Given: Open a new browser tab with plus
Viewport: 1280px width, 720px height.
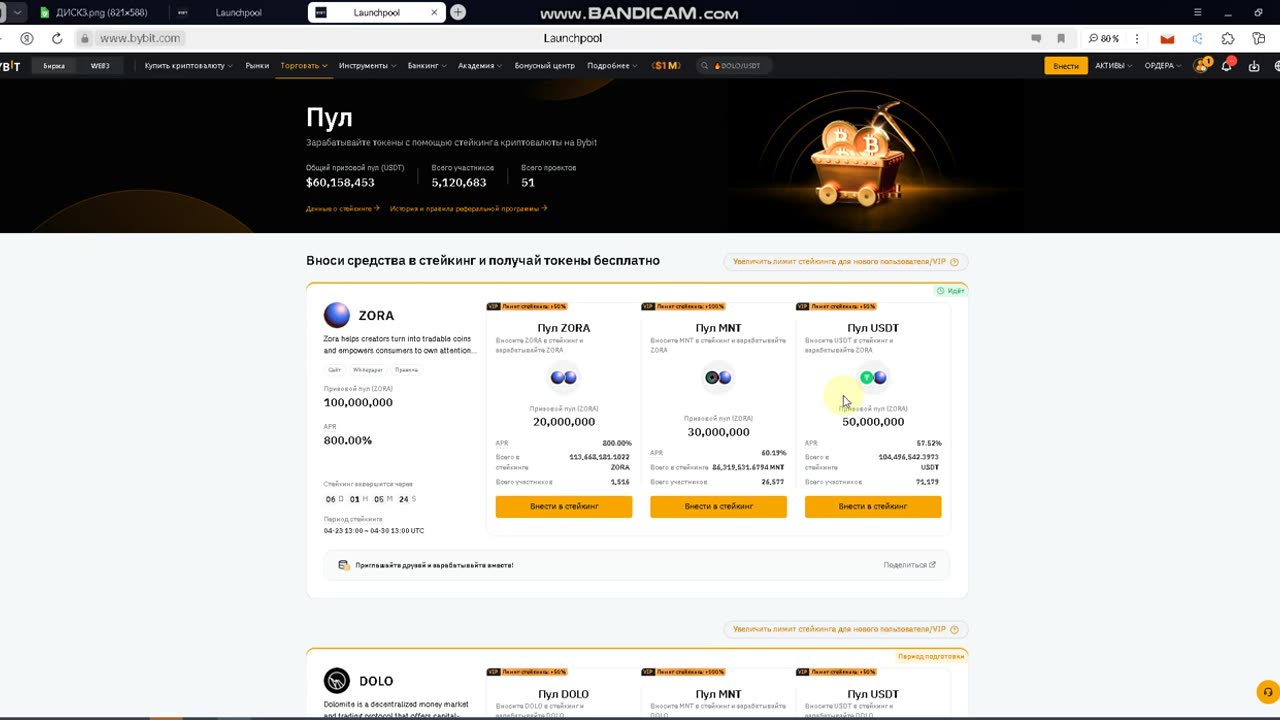Looking at the screenshot, I should point(457,12).
